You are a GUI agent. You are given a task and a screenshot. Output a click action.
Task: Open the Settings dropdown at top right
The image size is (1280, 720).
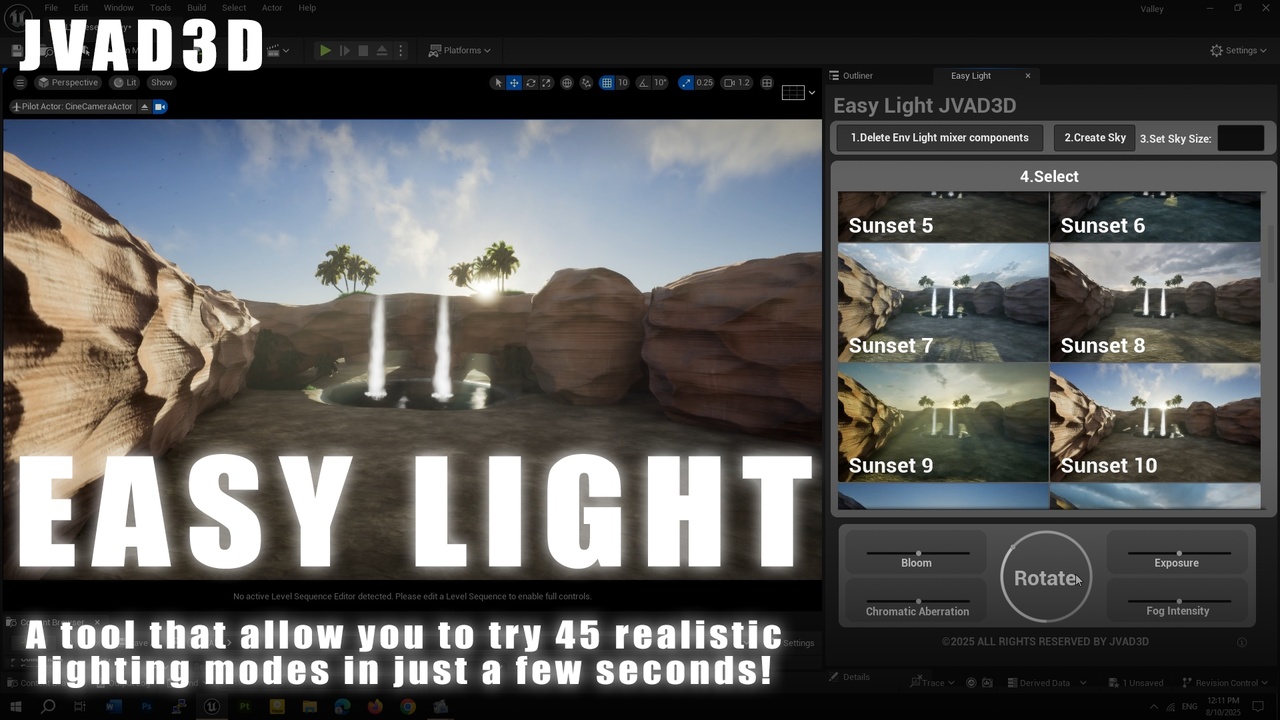[1238, 50]
